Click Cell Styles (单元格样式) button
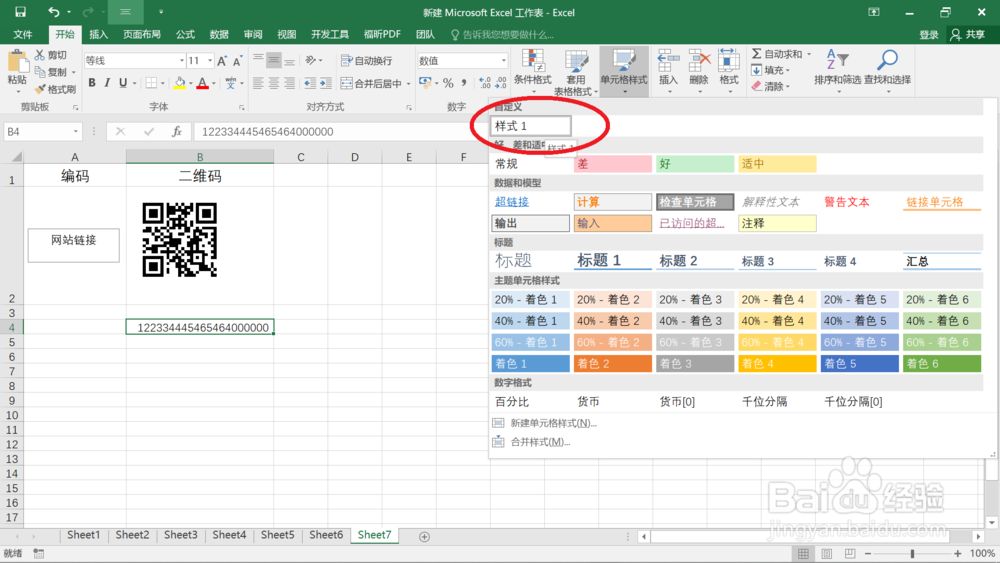This screenshot has width=1000, height=563. 624,71
